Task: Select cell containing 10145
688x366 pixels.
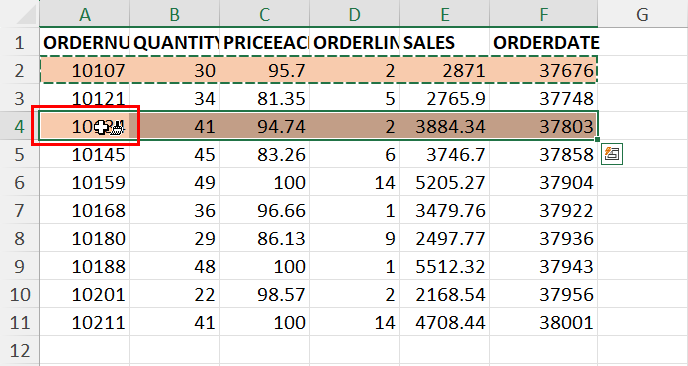Action: pyautogui.click(x=85, y=154)
